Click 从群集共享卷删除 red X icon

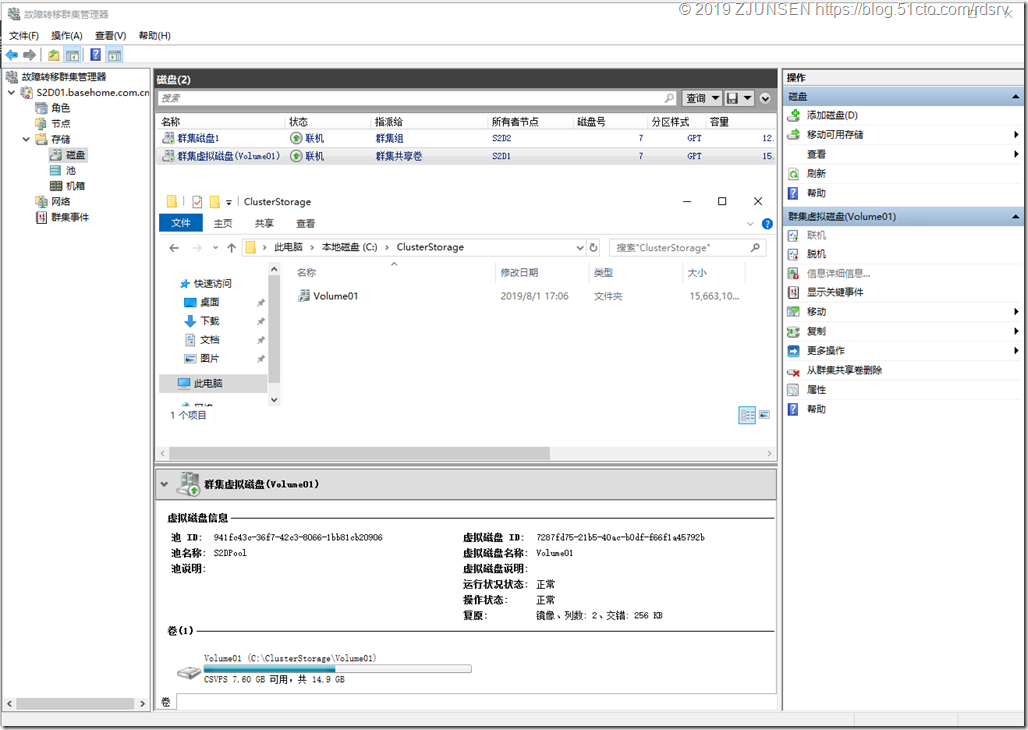pyautogui.click(x=793, y=371)
